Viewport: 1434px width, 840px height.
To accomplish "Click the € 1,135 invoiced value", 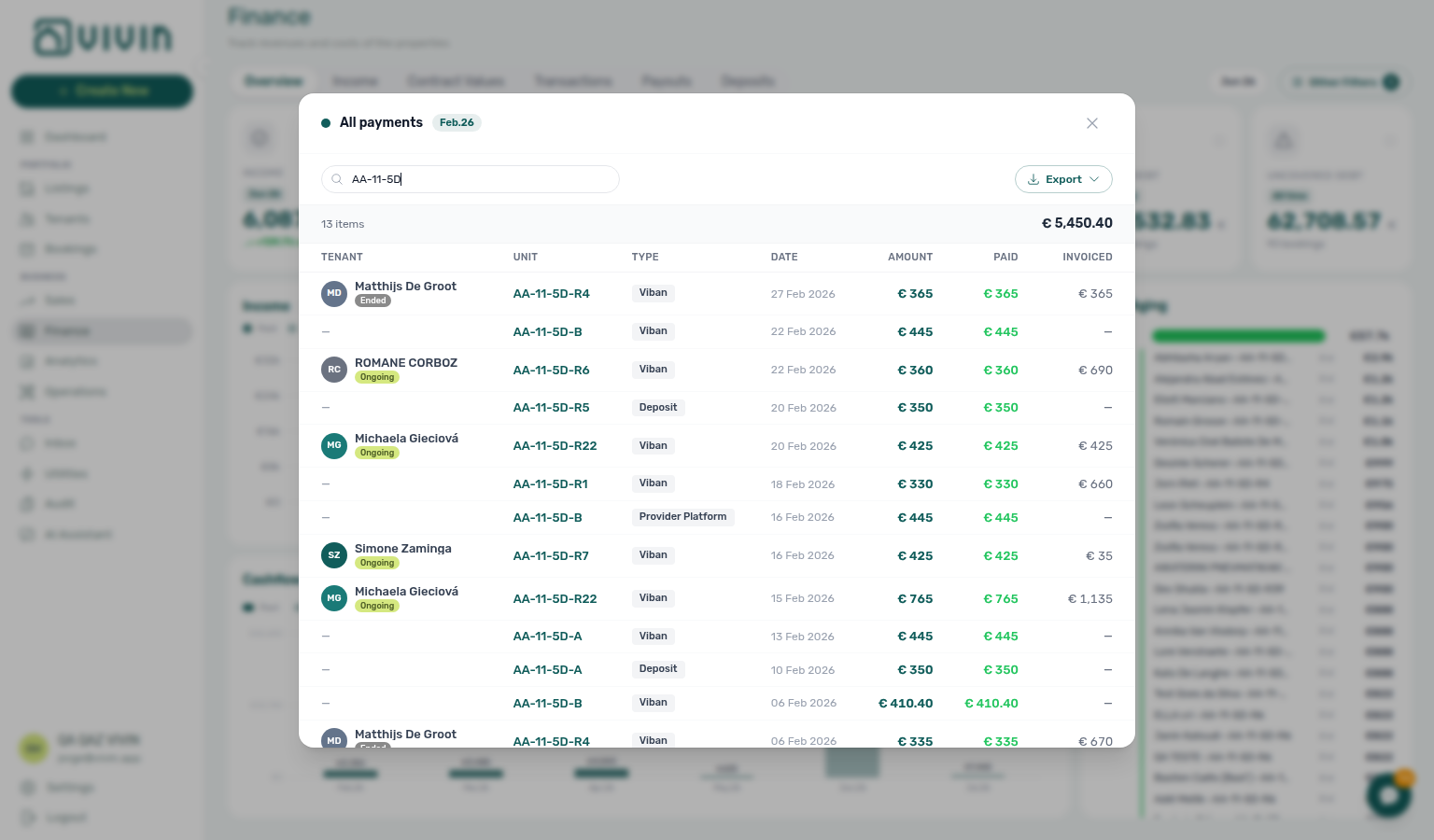I will coord(1090,599).
